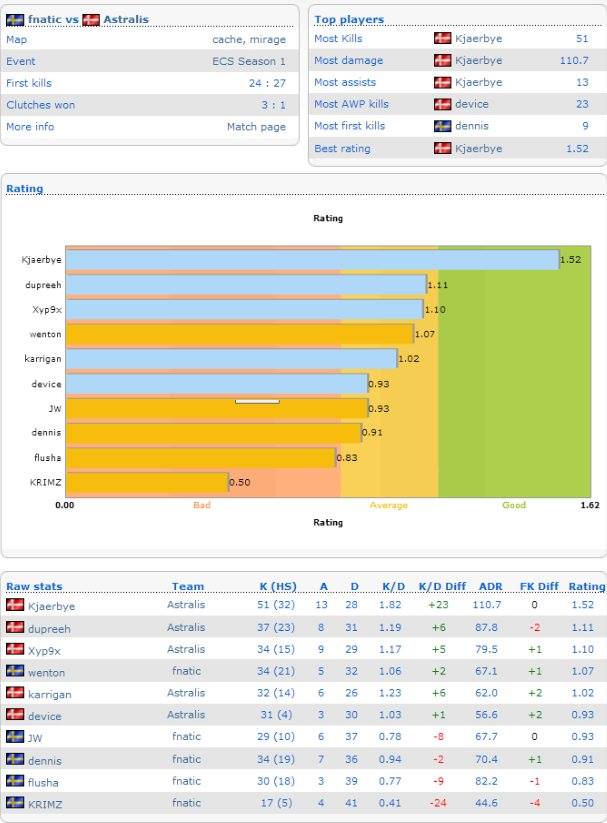Click dupreeh's 1.11 rating bar in chart

tap(246, 285)
